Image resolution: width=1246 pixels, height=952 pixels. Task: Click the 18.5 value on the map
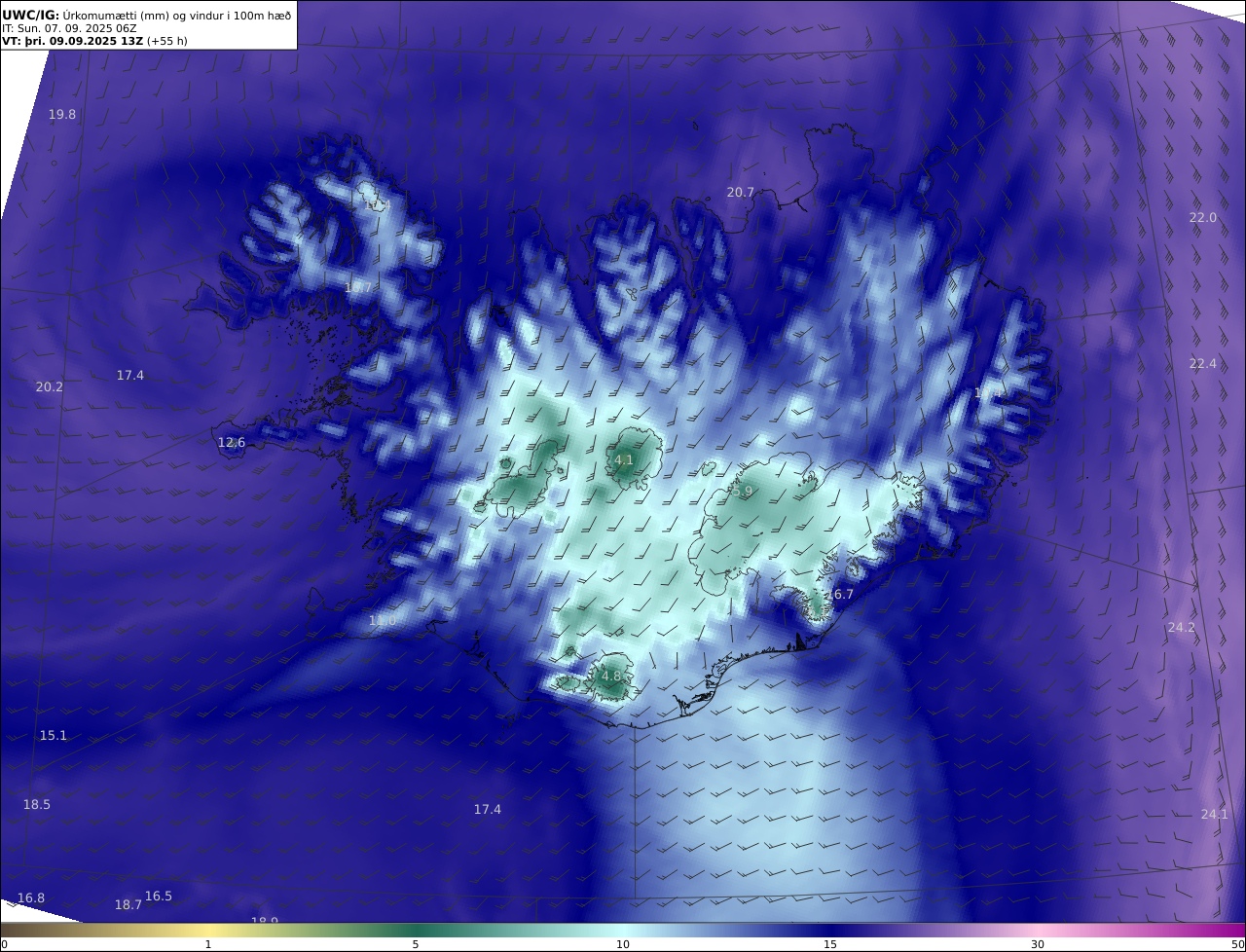[x=37, y=805]
